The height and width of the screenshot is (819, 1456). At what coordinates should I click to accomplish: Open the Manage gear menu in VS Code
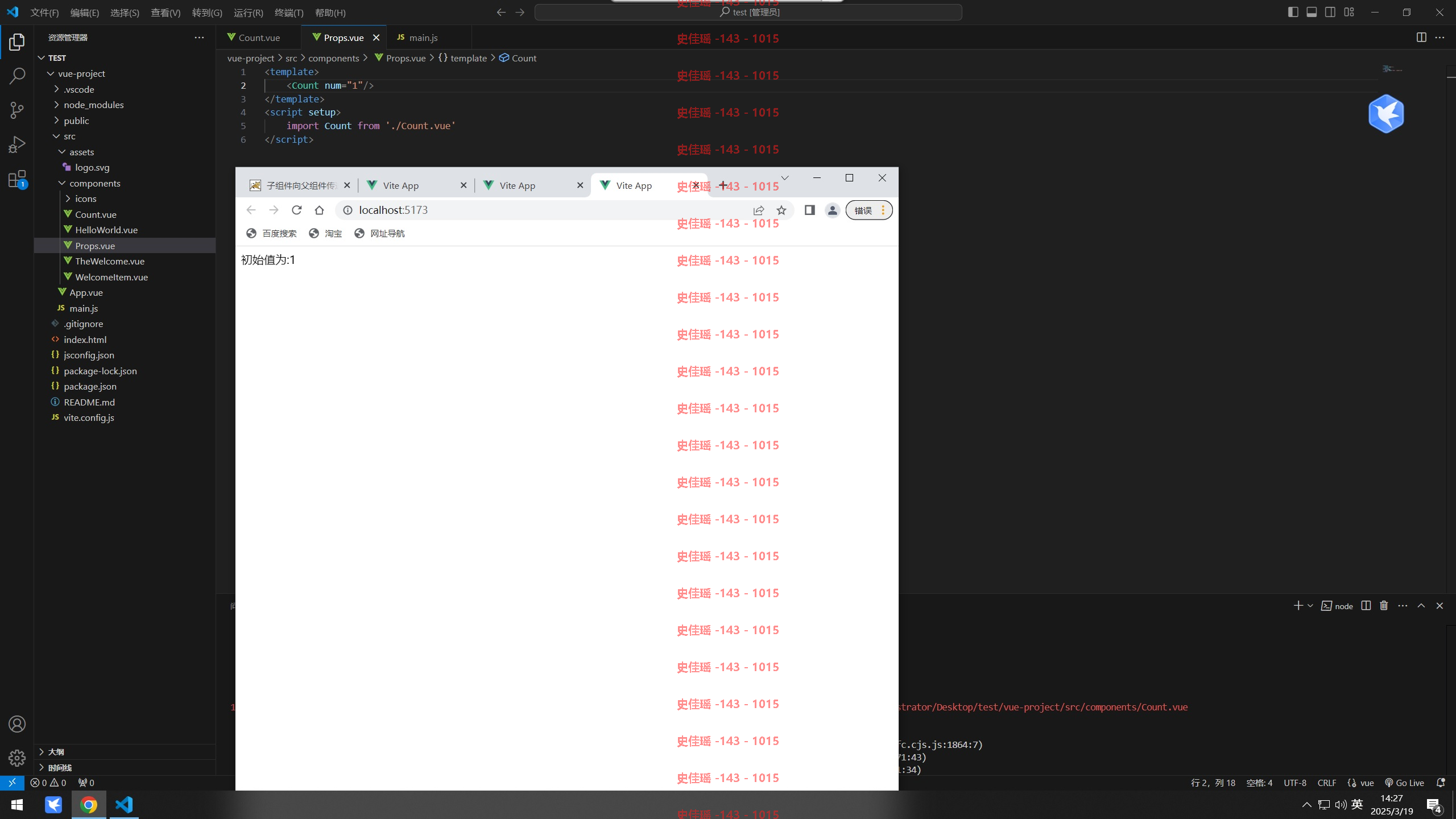click(17, 758)
